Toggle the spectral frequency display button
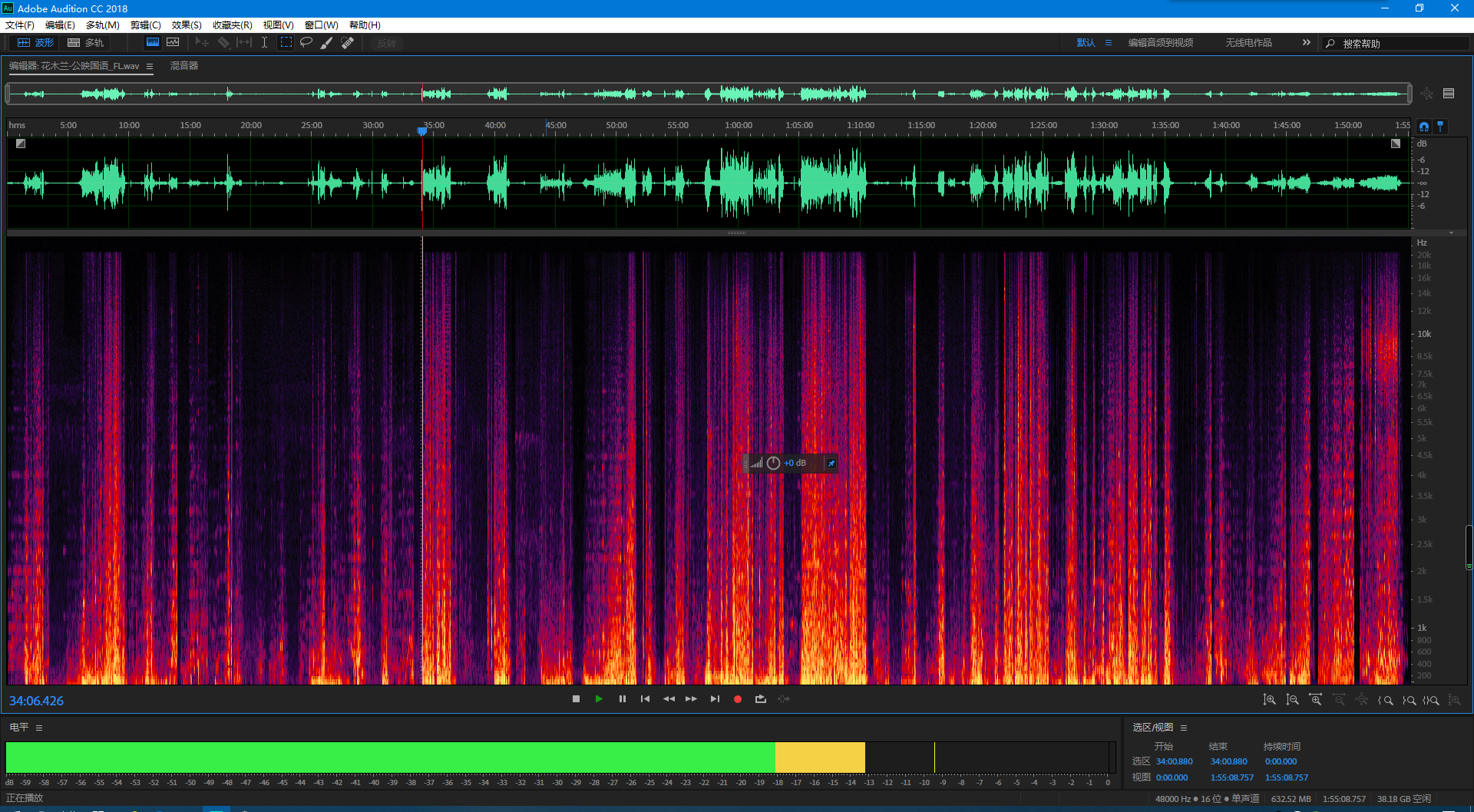This screenshot has height=812, width=1474. (153, 43)
